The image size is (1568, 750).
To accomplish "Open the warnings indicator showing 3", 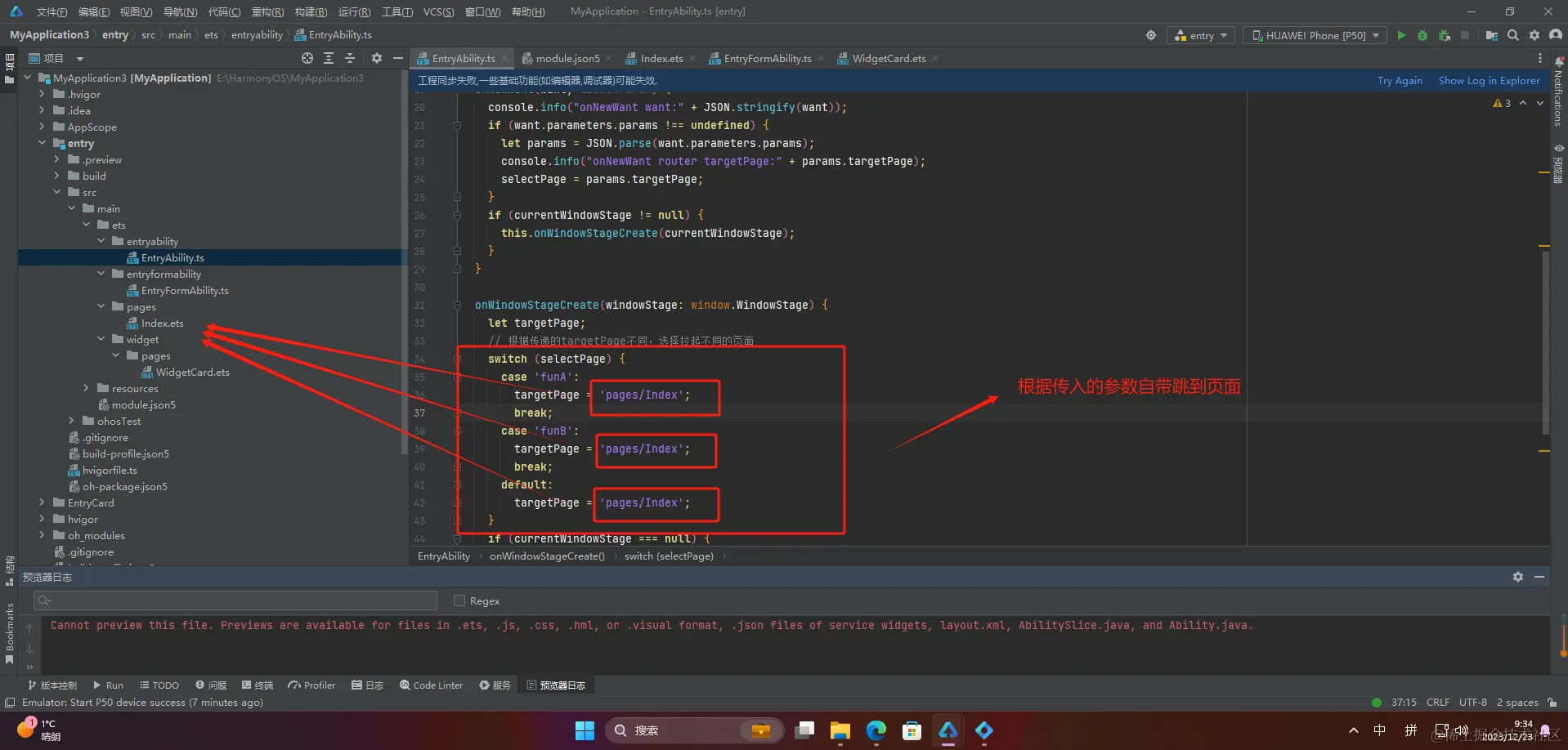I will (x=1502, y=103).
